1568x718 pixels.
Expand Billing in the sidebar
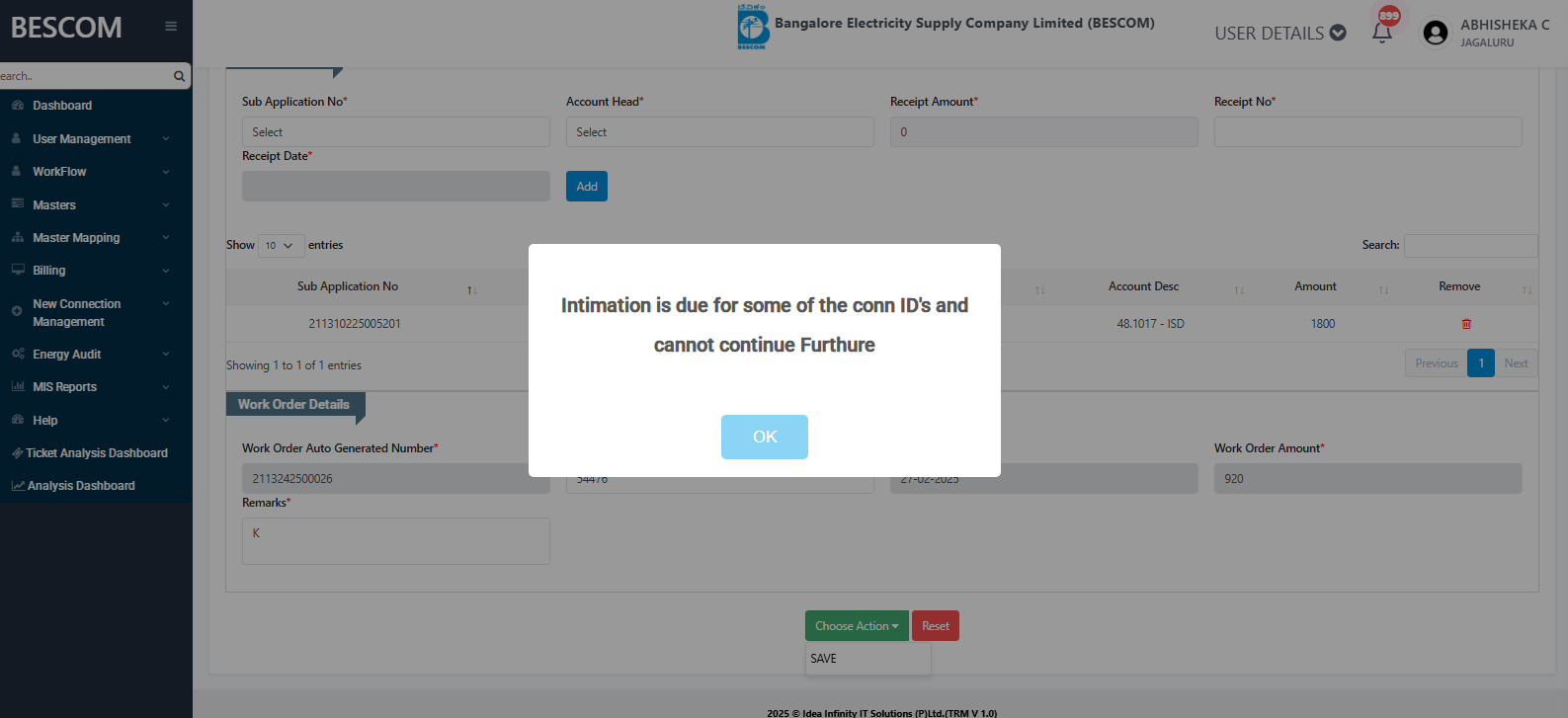point(96,271)
